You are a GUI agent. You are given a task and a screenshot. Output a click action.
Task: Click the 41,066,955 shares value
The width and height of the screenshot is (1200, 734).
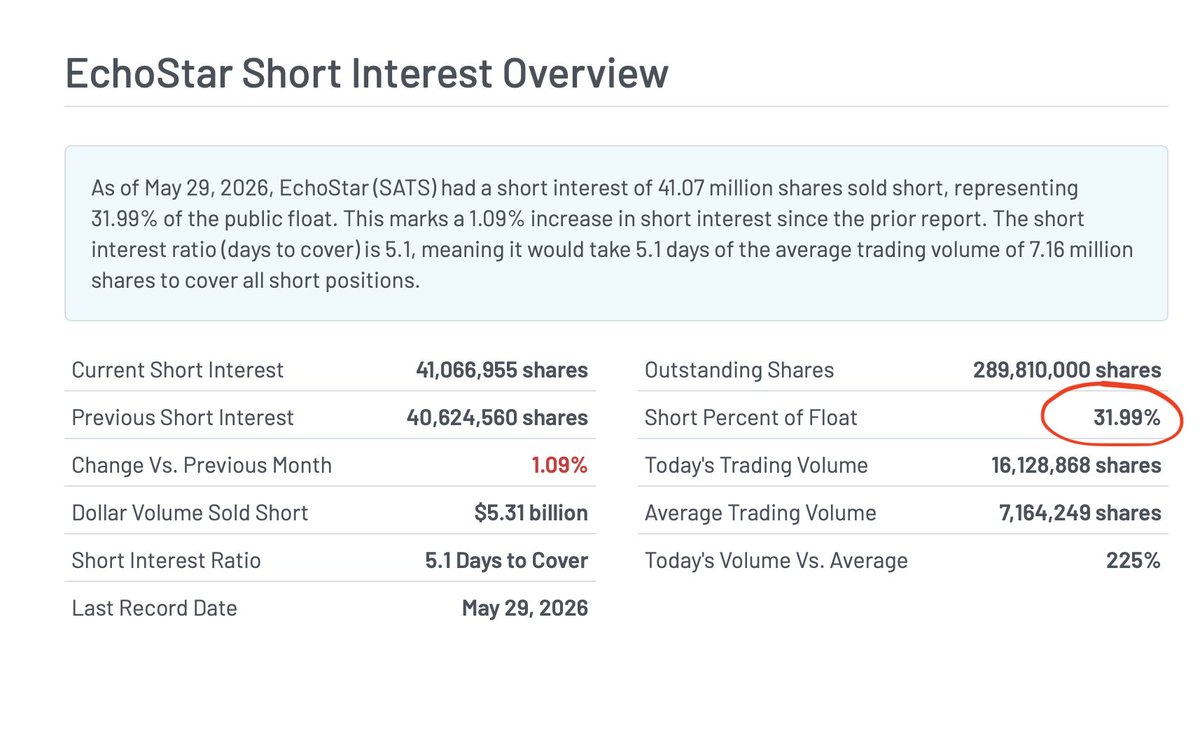[x=502, y=370]
